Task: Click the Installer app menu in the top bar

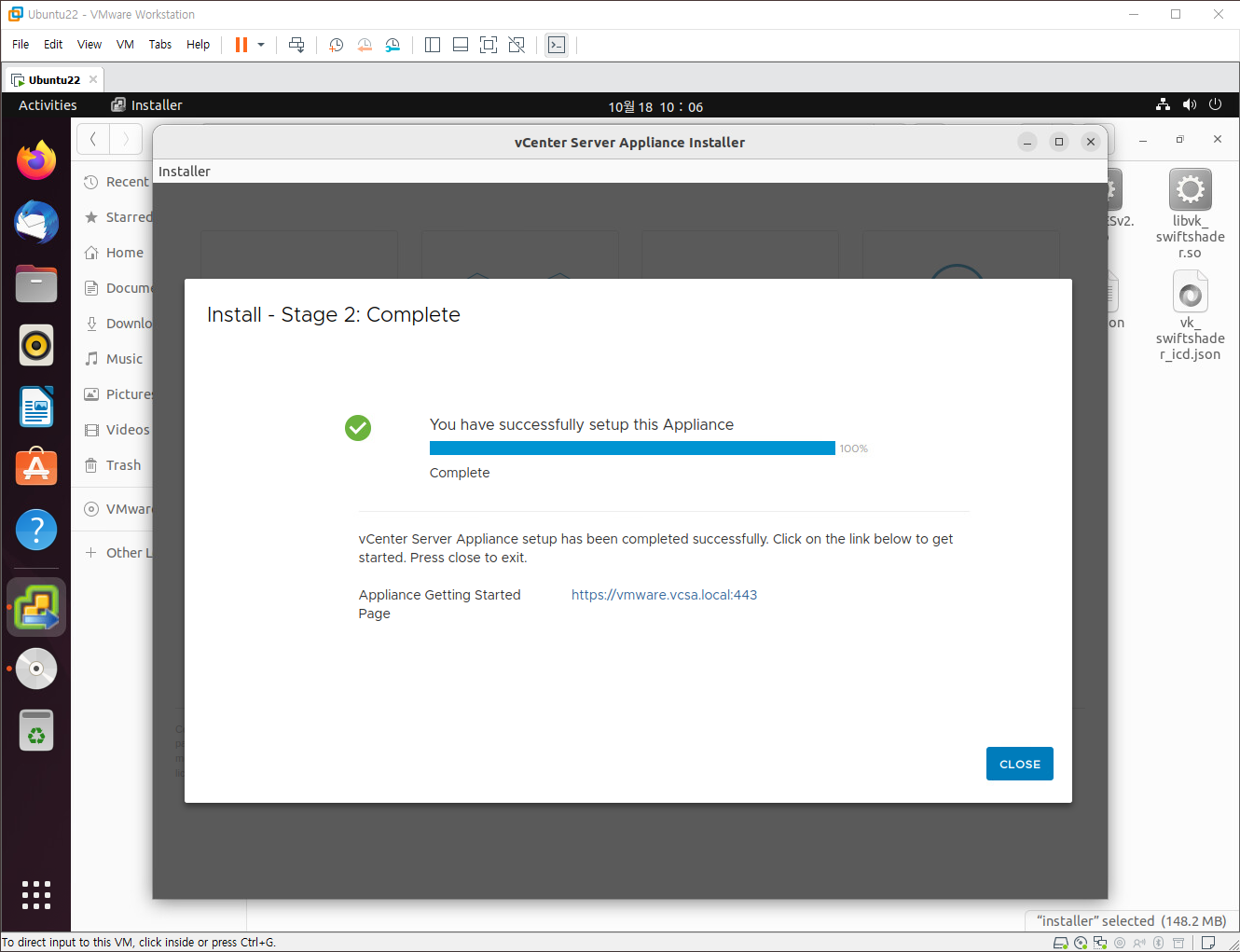Action: click(x=146, y=105)
